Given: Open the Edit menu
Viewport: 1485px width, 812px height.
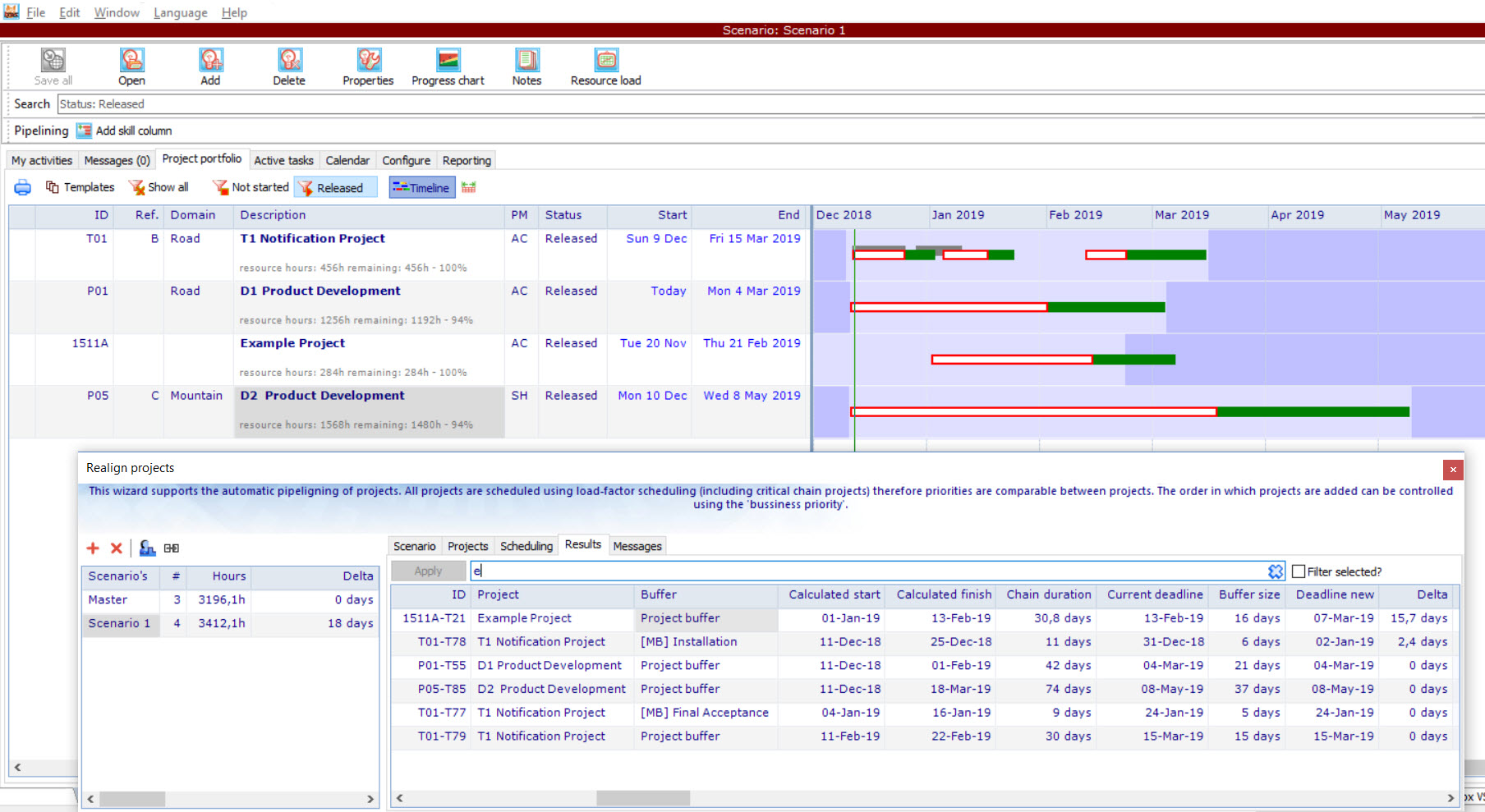Looking at the screenshot, I should click(70, 12).
